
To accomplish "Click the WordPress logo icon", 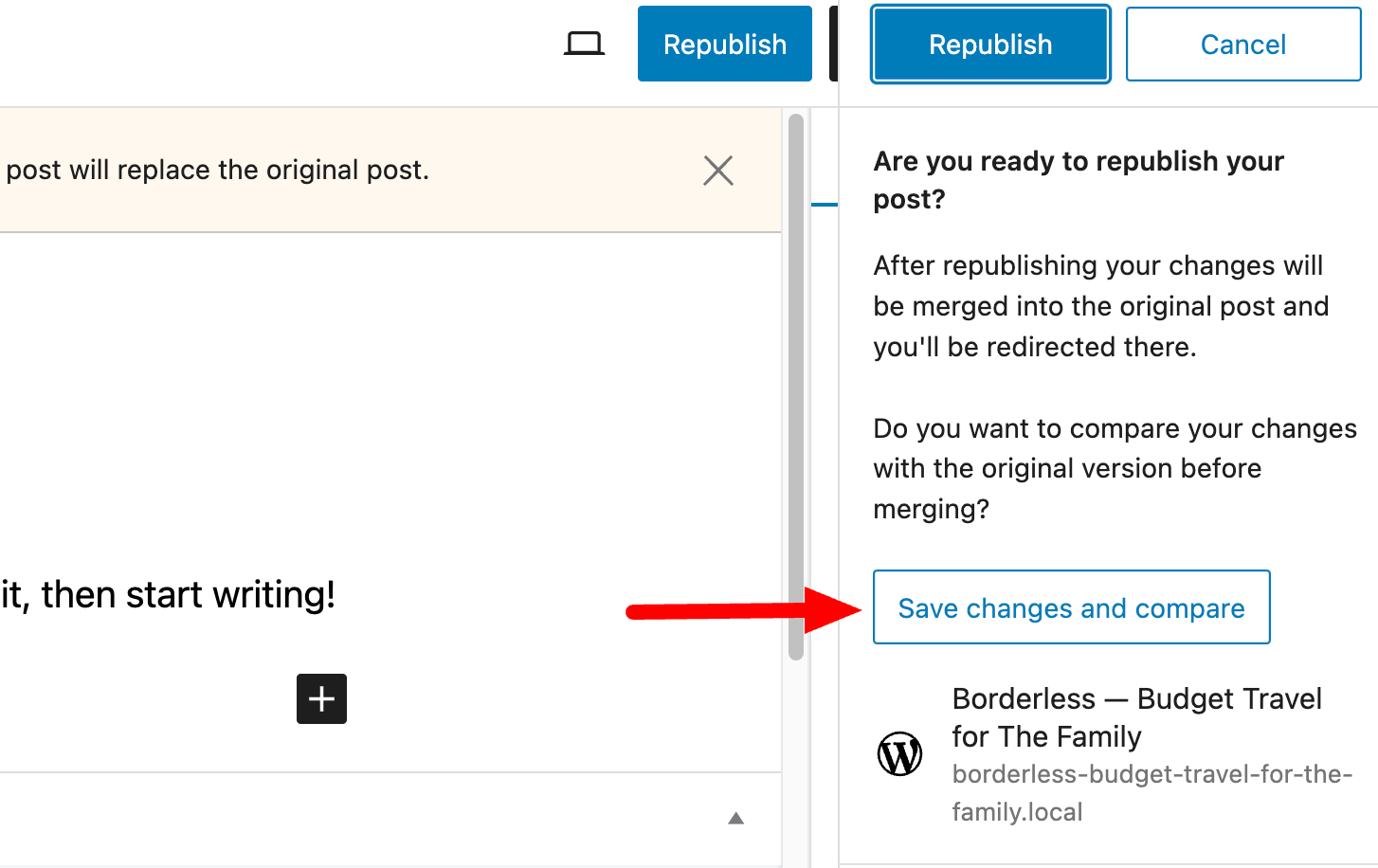I will coord(899,754).
